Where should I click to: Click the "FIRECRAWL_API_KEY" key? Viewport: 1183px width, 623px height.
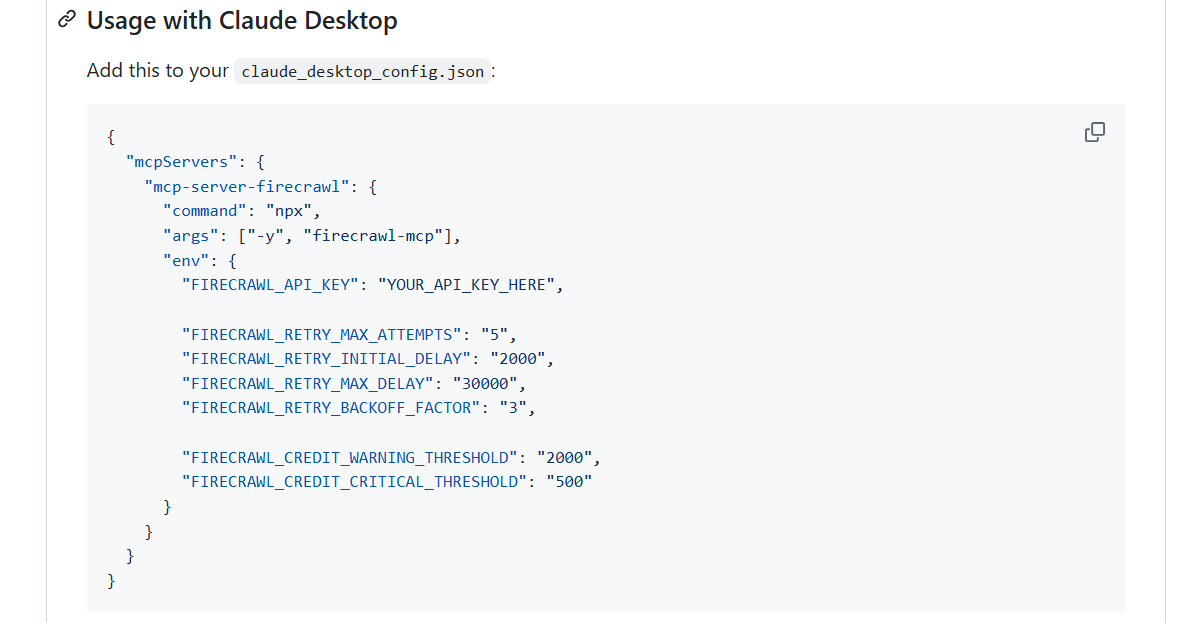pyautogui.click(x=269, y=285)
